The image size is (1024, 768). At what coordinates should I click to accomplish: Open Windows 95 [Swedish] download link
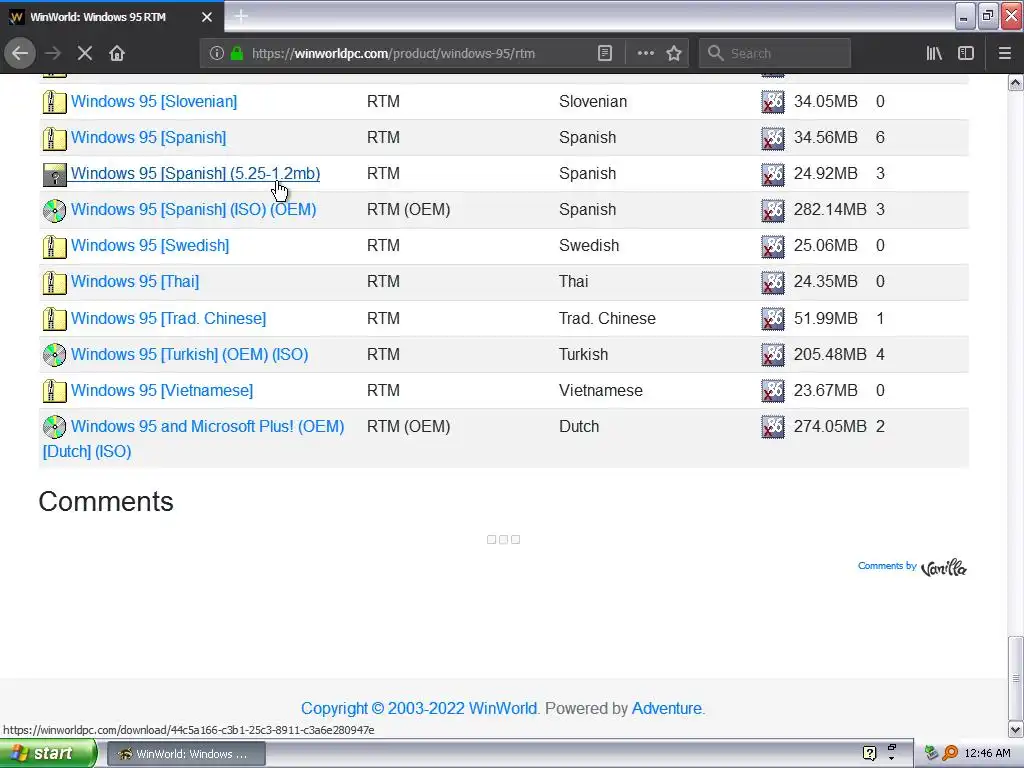click(x=150, y=245)
